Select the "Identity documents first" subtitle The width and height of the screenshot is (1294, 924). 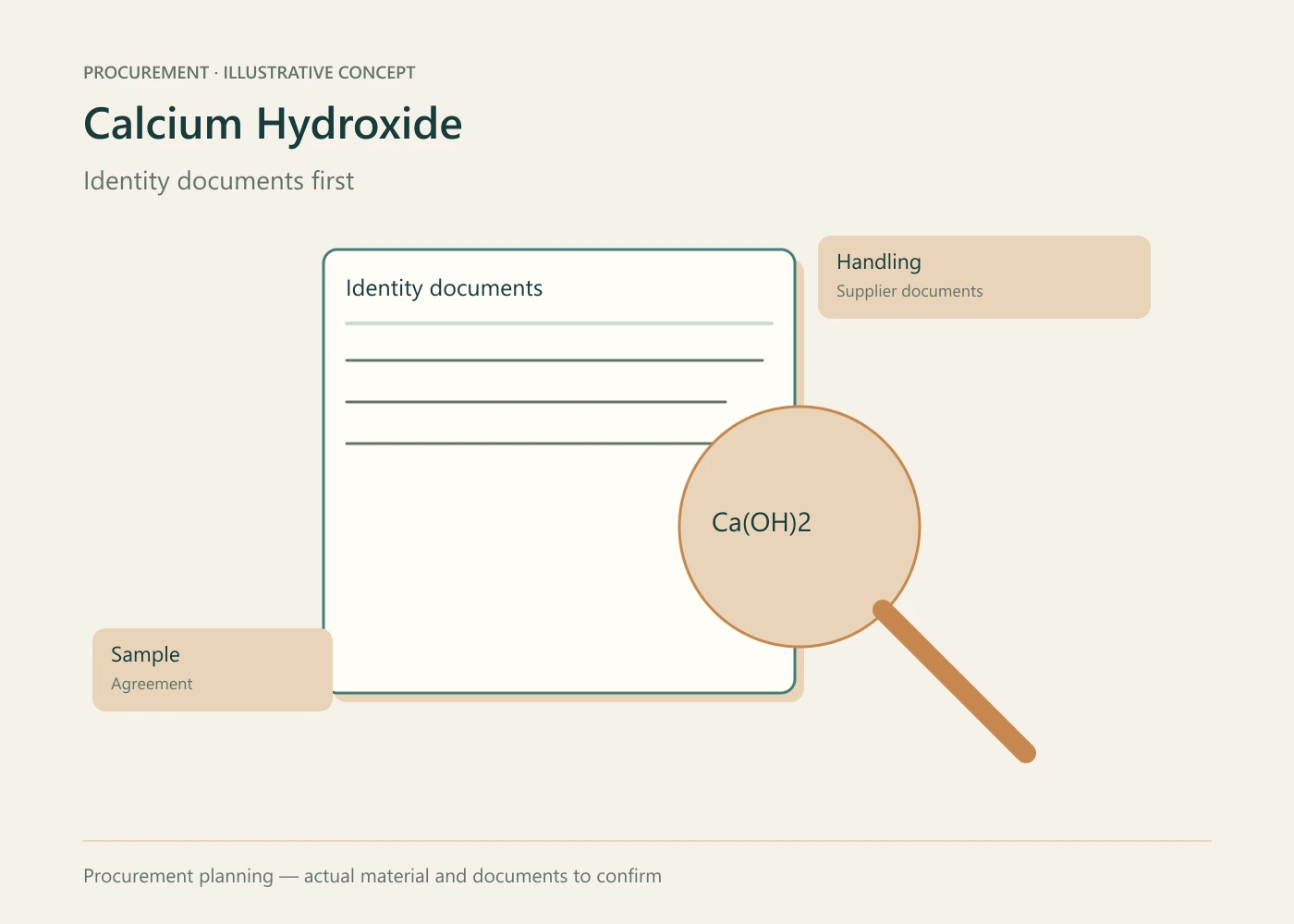[x=218, y=181]
